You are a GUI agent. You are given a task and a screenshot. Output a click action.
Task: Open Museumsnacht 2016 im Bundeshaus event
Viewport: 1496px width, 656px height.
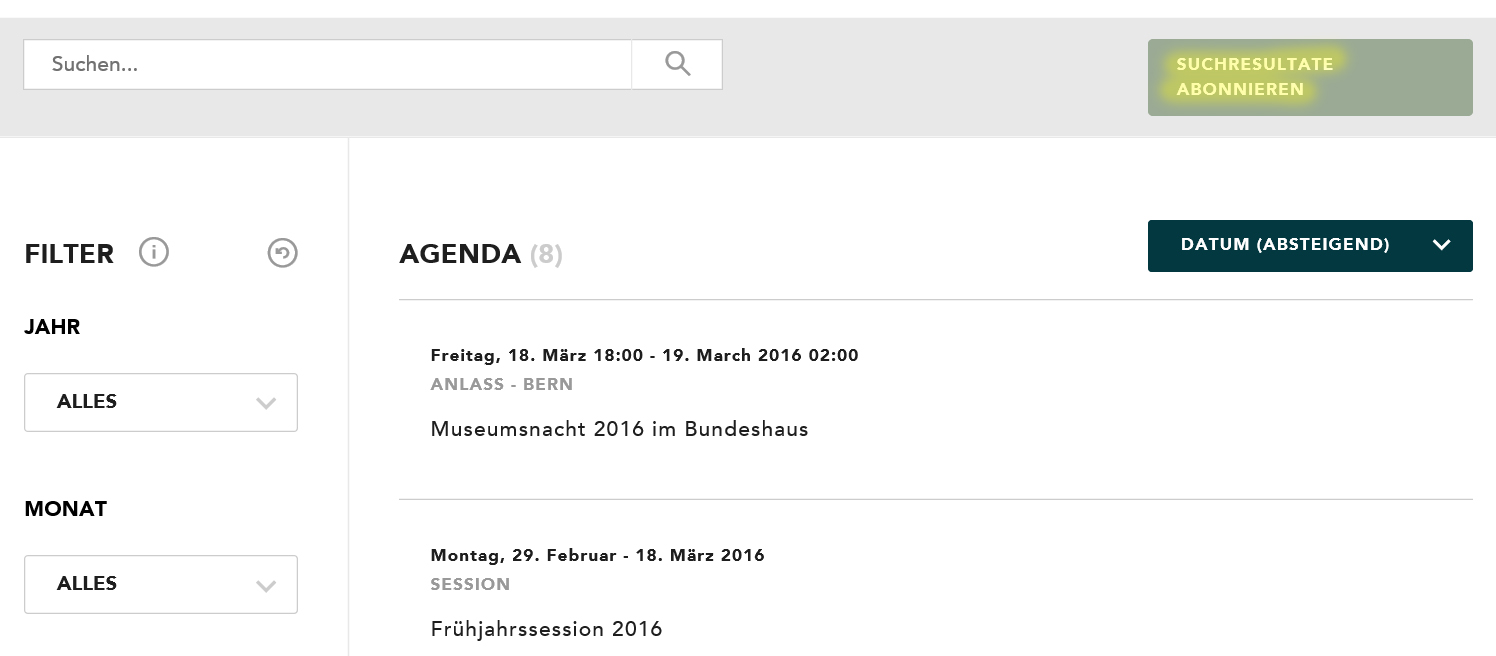pos(619,429)
